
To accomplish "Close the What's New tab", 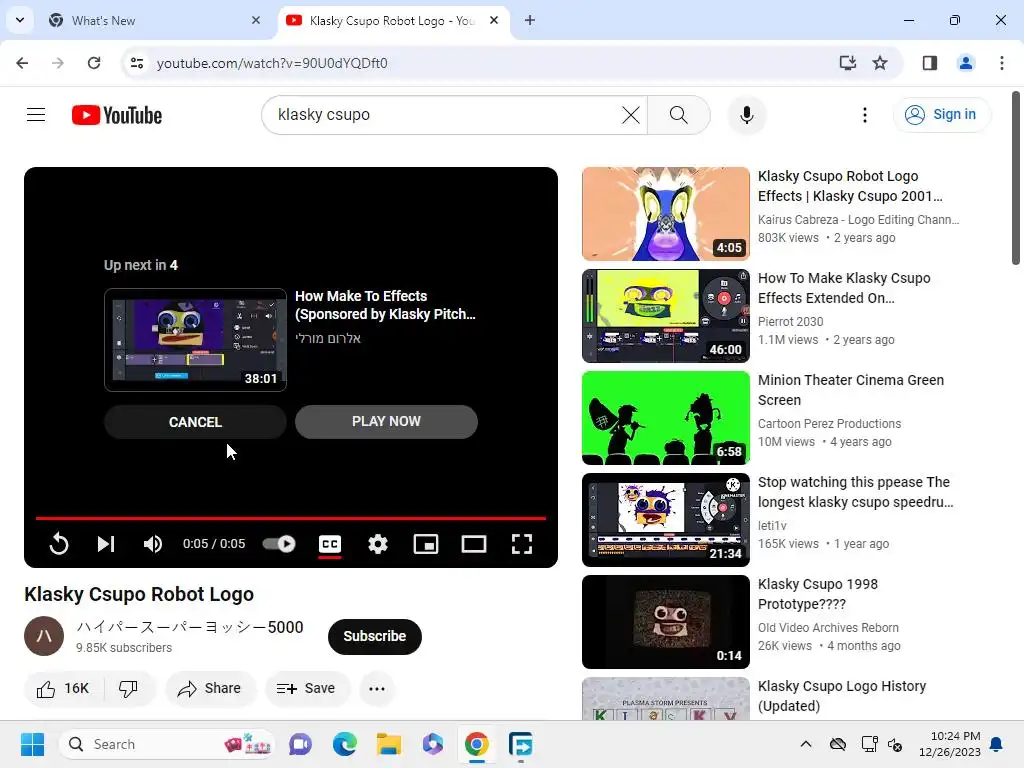I will (x=256, y=20).
